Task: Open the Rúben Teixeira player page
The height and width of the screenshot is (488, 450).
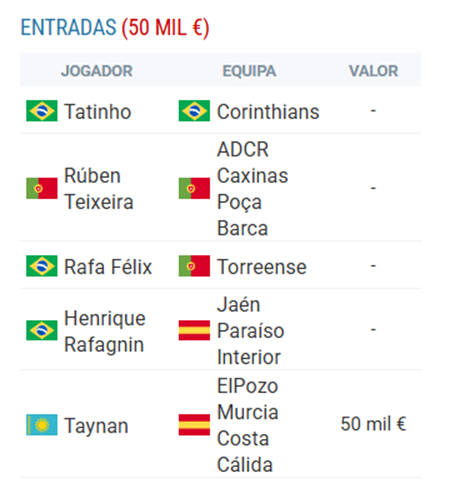Action: click(99, 189)
